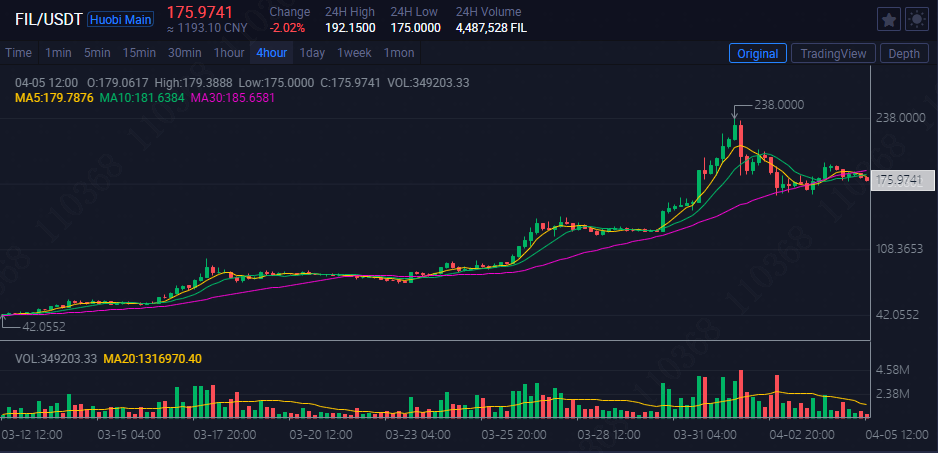Toggle light/dark theme with sun icon
938x453 pixels.
coord(916,20)
